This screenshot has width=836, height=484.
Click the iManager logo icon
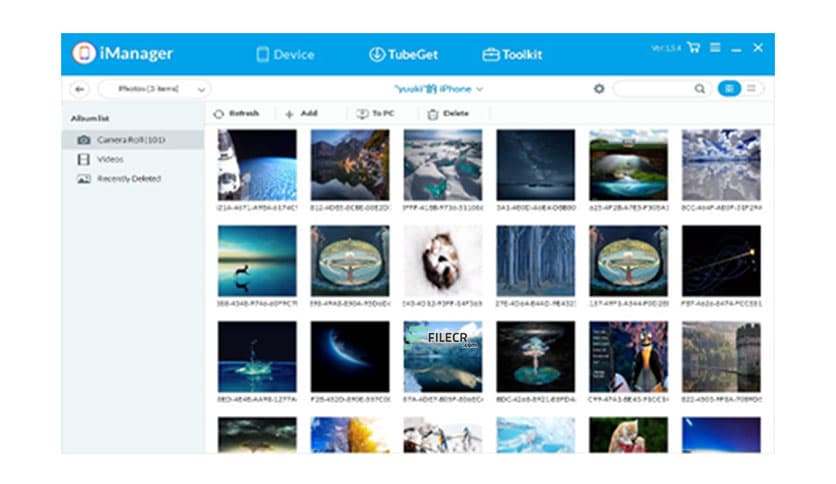pyautogui.click(x=84, y=53)
